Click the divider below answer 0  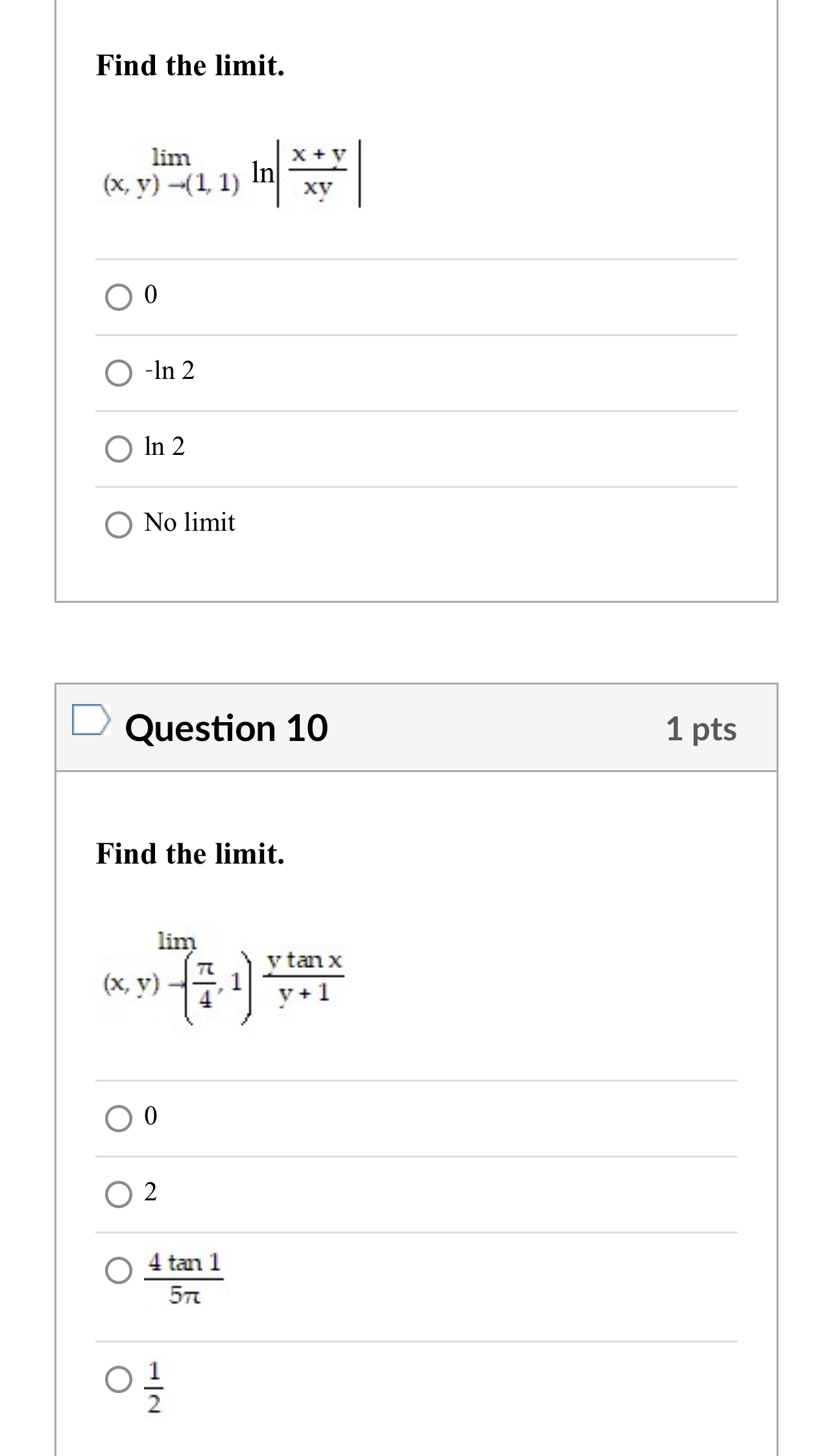click(x=415, y=335)
